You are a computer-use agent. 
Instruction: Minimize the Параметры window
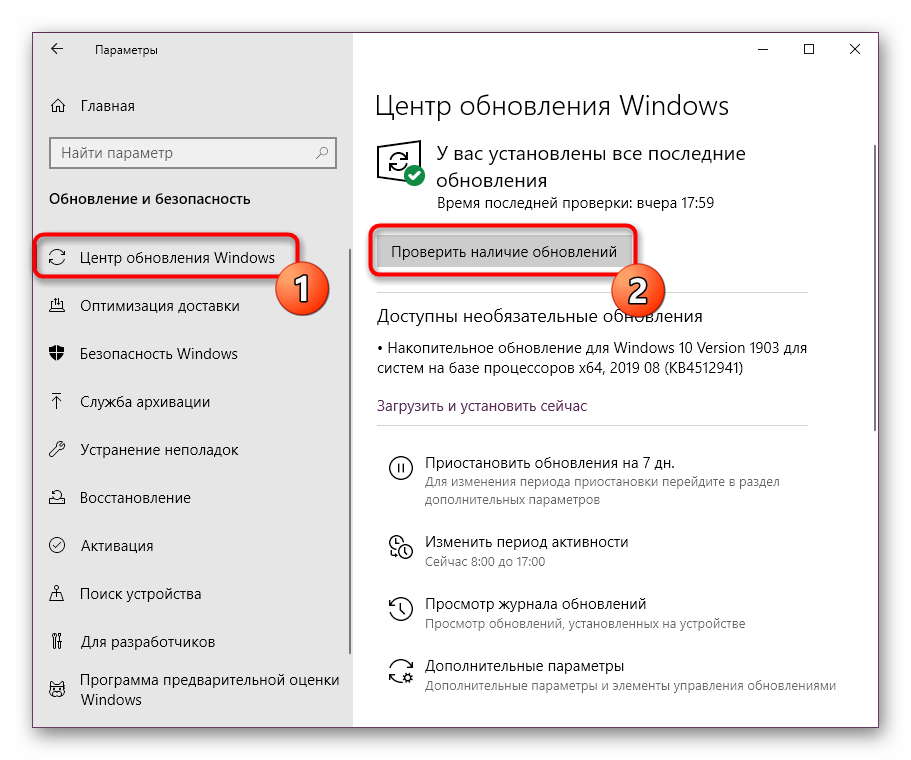(763, 49)
